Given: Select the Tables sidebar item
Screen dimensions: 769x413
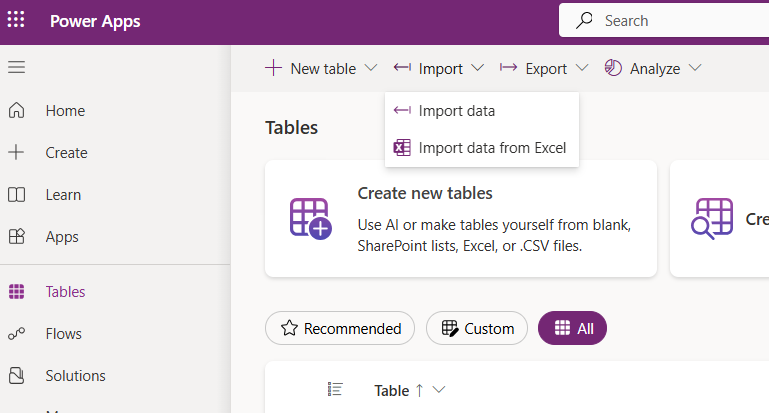Looking at the screenshot, I should [x=65, y=292].
